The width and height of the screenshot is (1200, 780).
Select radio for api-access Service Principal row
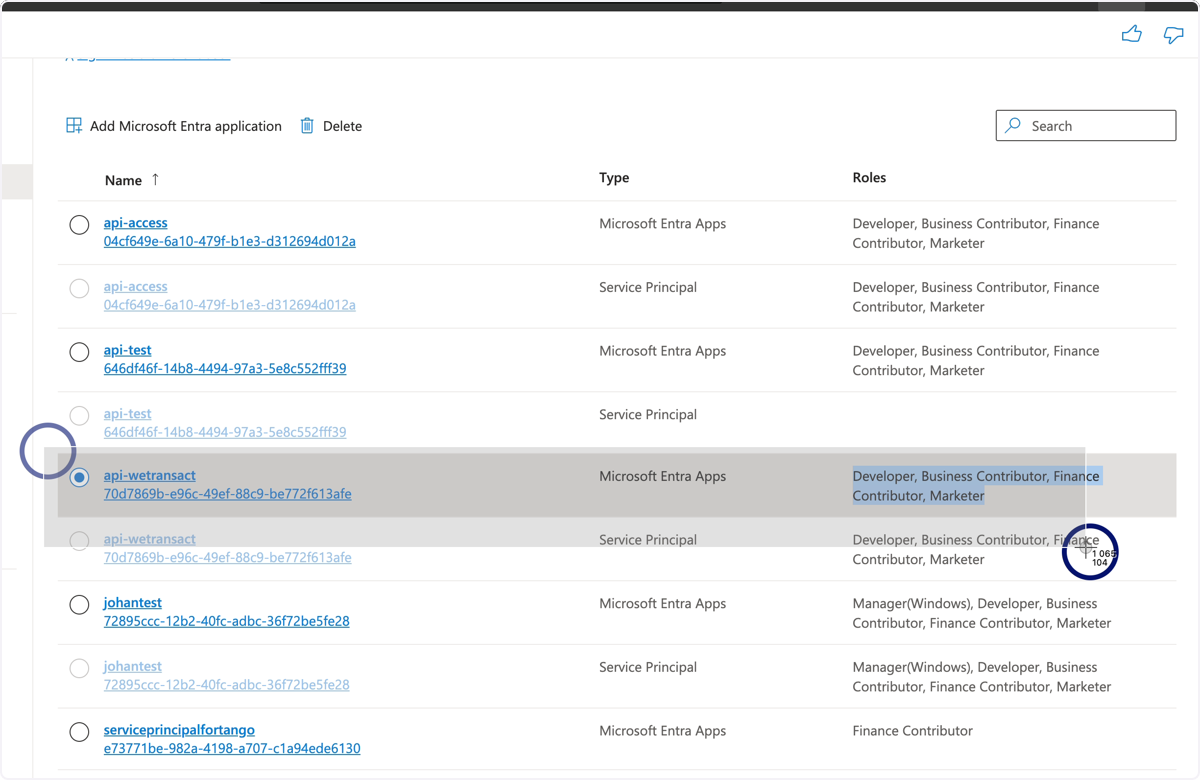tap(79, 289)
